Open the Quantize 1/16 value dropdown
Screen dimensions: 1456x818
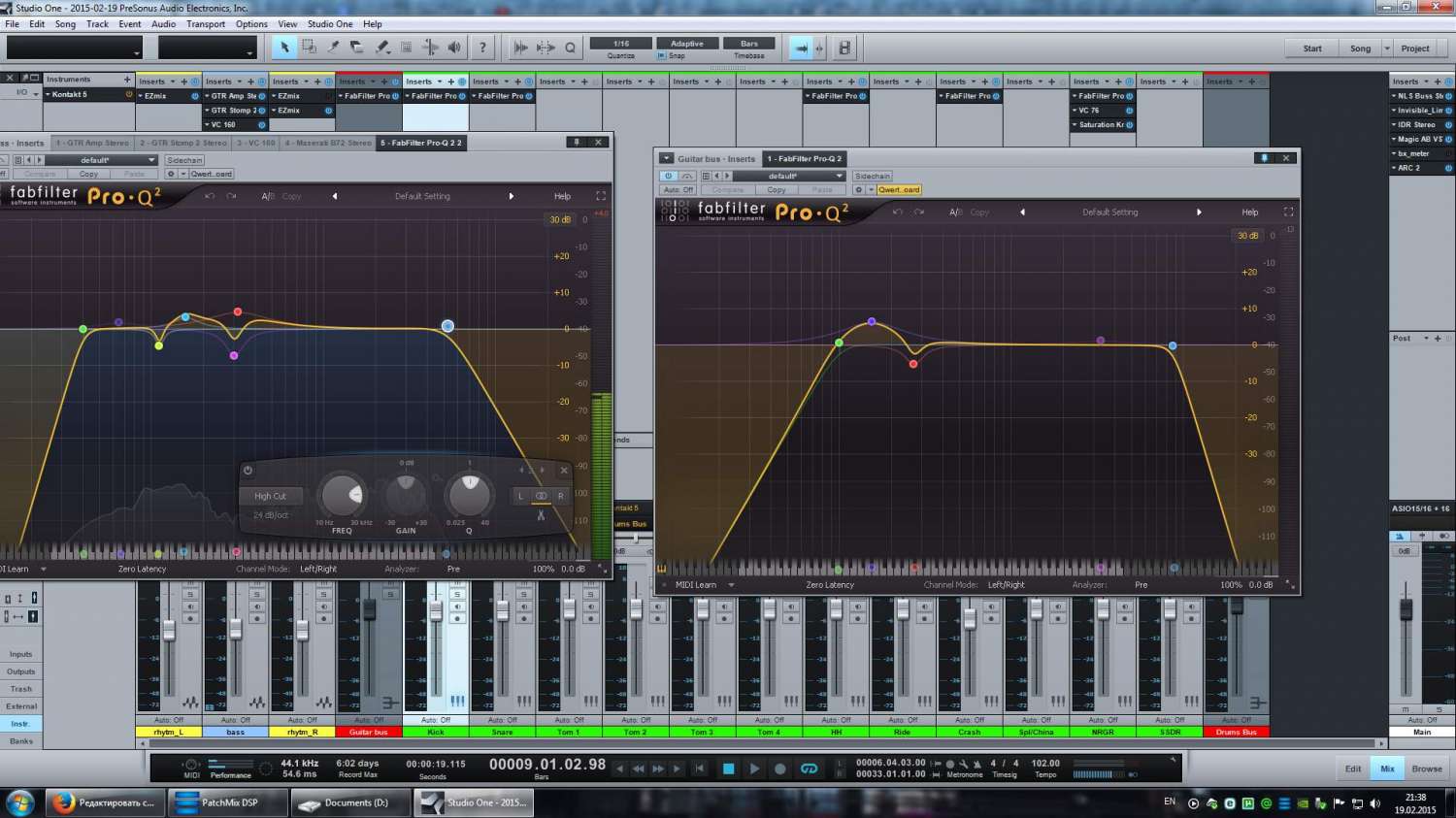621,44
